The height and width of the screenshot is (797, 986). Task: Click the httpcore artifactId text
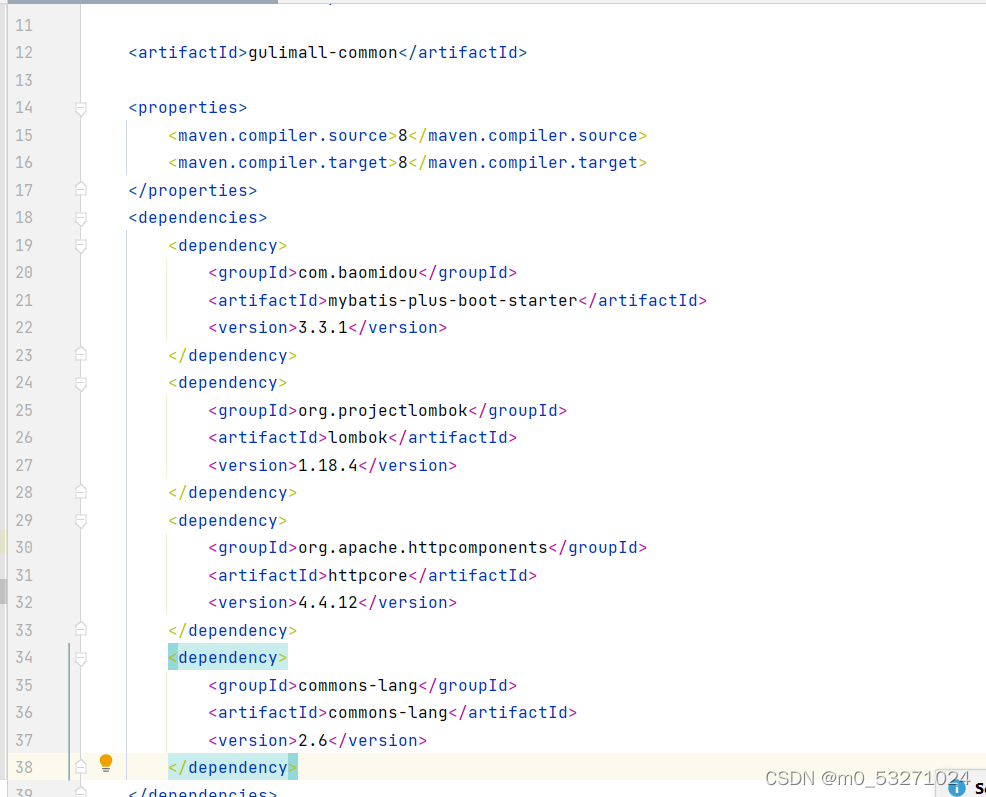click(x=368, y=576)
